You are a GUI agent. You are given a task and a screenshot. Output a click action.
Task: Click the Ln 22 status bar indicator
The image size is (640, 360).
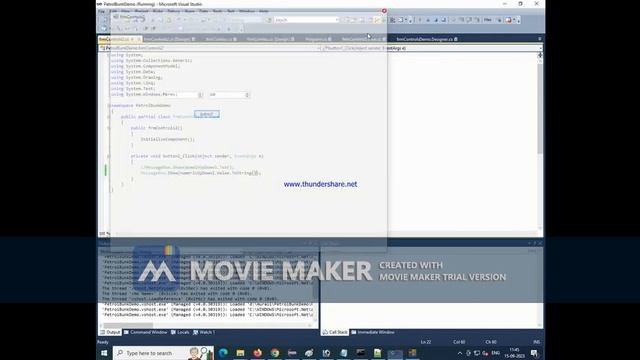pos(426,342)
